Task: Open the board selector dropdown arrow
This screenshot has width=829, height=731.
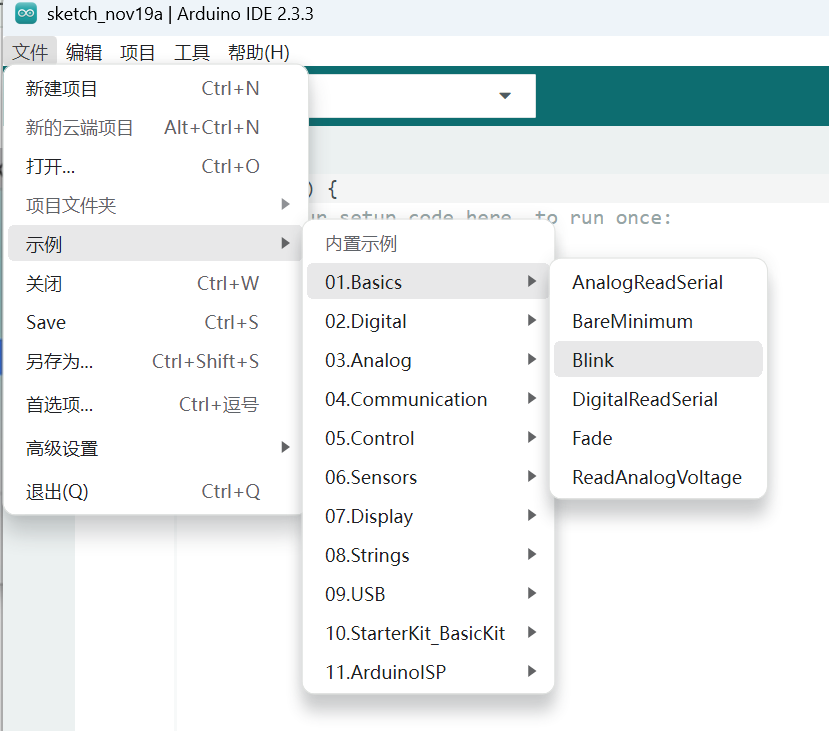Action: click(505, 96)
